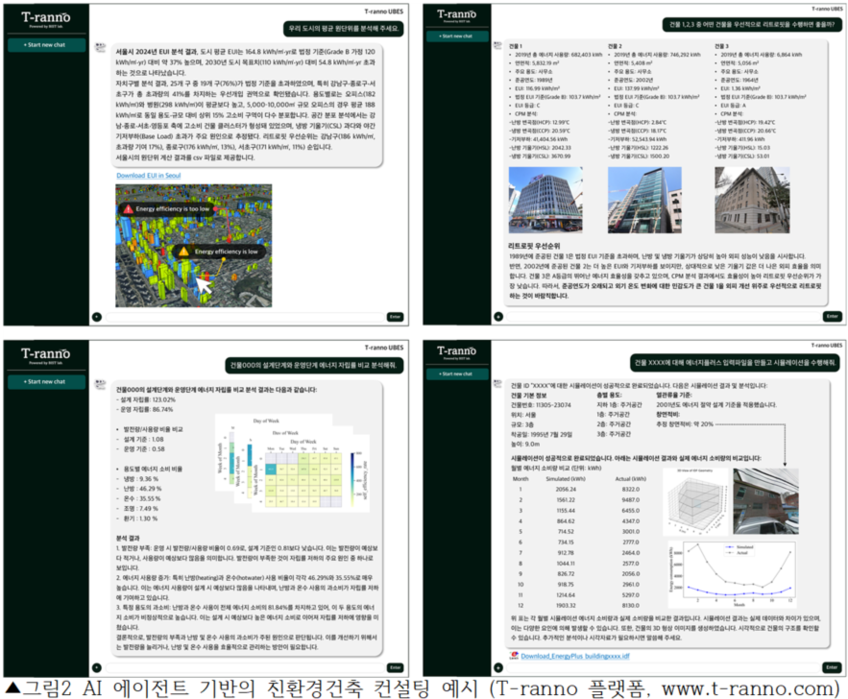Focus the message input in the EnergyPlus simulation chat
Image resolution: width=848 pixels, height=699 pixels.
[x=664, y=668]
